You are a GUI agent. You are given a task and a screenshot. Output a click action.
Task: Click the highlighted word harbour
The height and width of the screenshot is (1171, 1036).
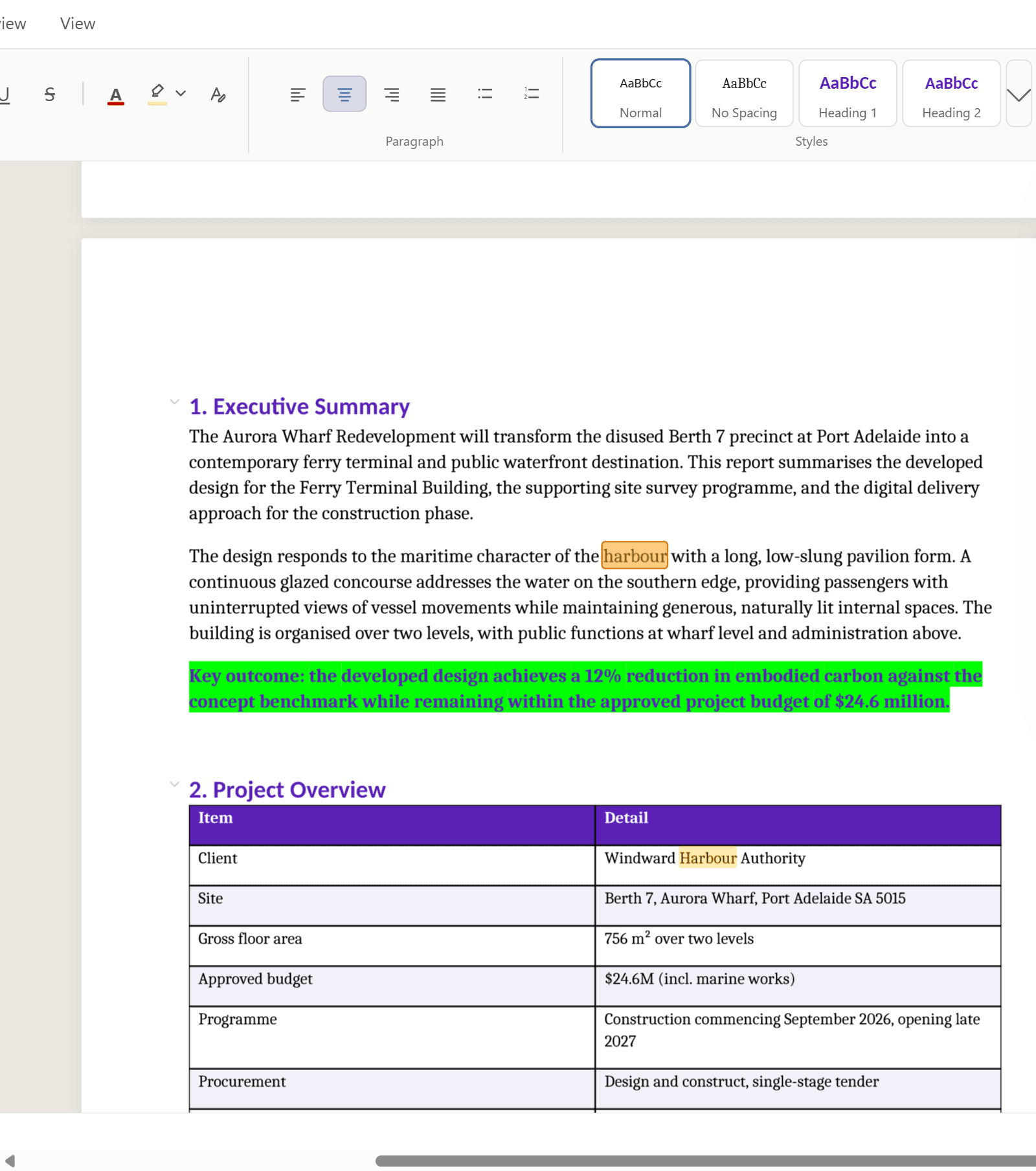pyautogui.click(x=635, y=556)
